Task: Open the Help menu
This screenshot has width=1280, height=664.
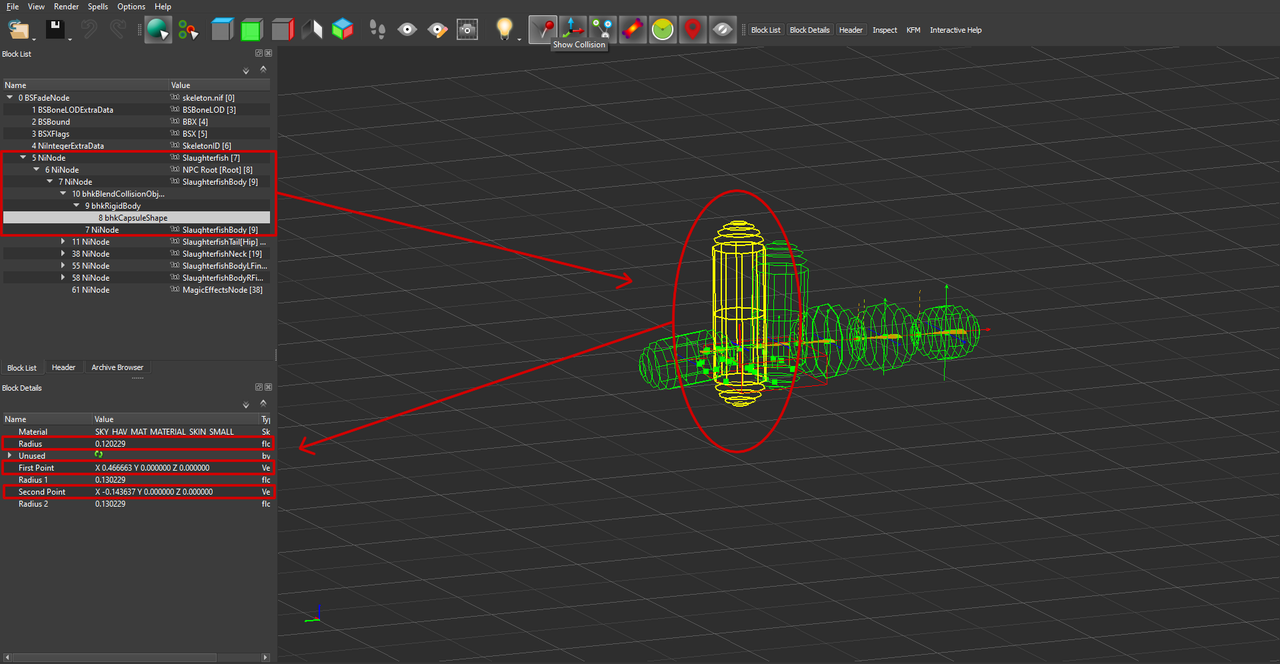Action: (163, 6)
